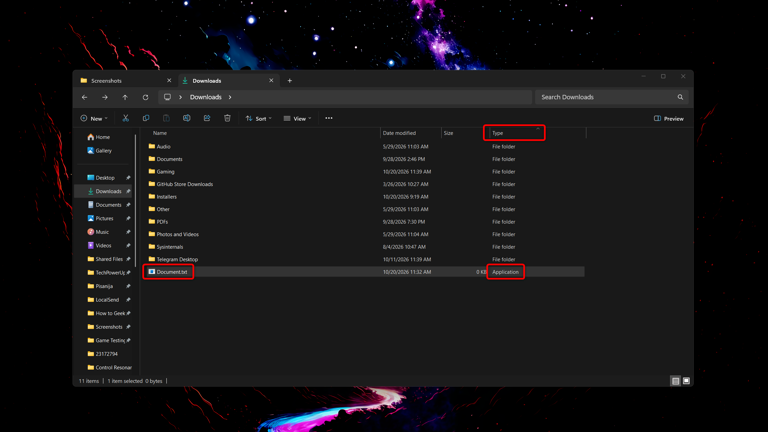Image resolution: width=768 pixels, height=432 pixels.
Task: Close the Screenshots tab
Action: [169, 80]
